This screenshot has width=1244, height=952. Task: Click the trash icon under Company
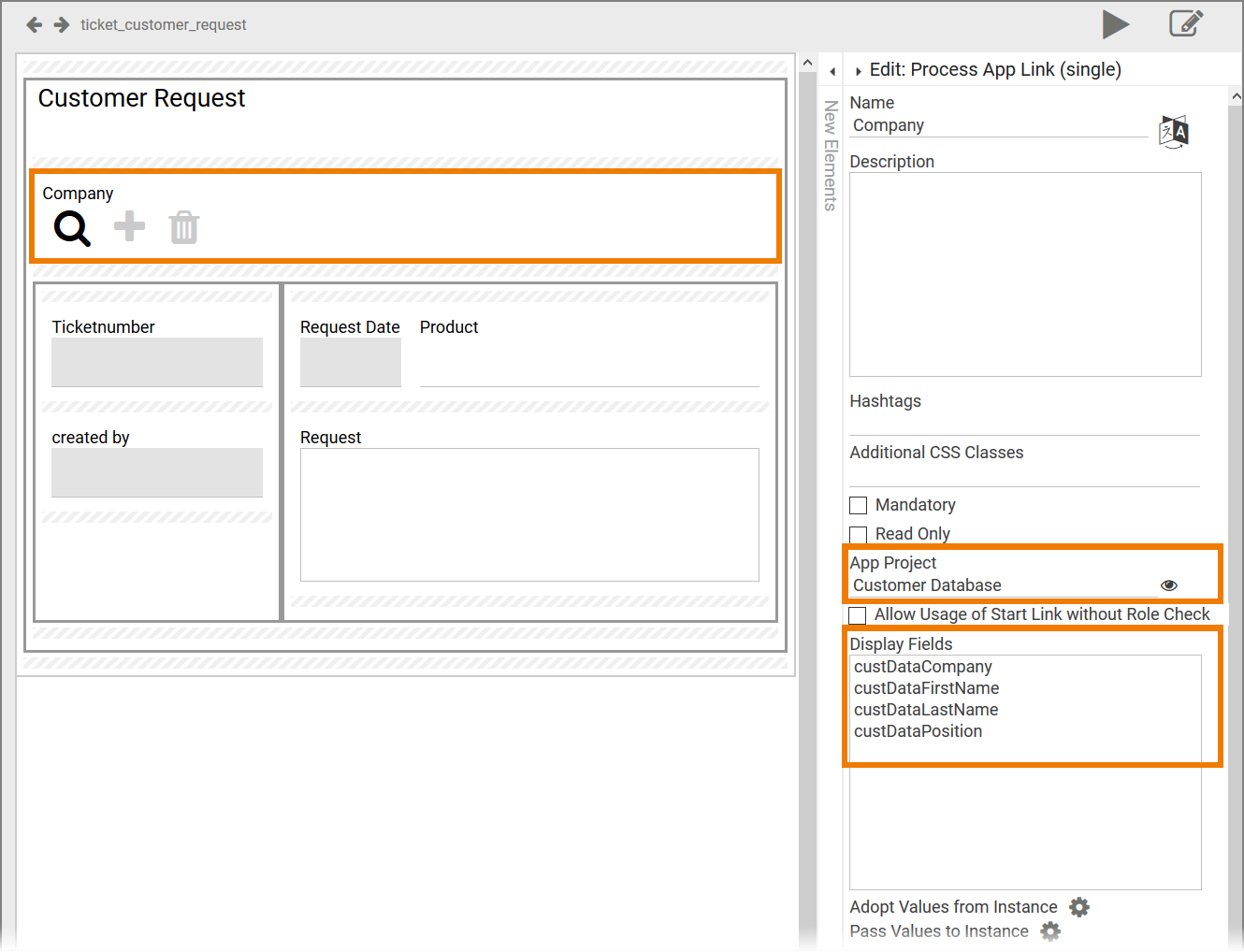point(184,227)
